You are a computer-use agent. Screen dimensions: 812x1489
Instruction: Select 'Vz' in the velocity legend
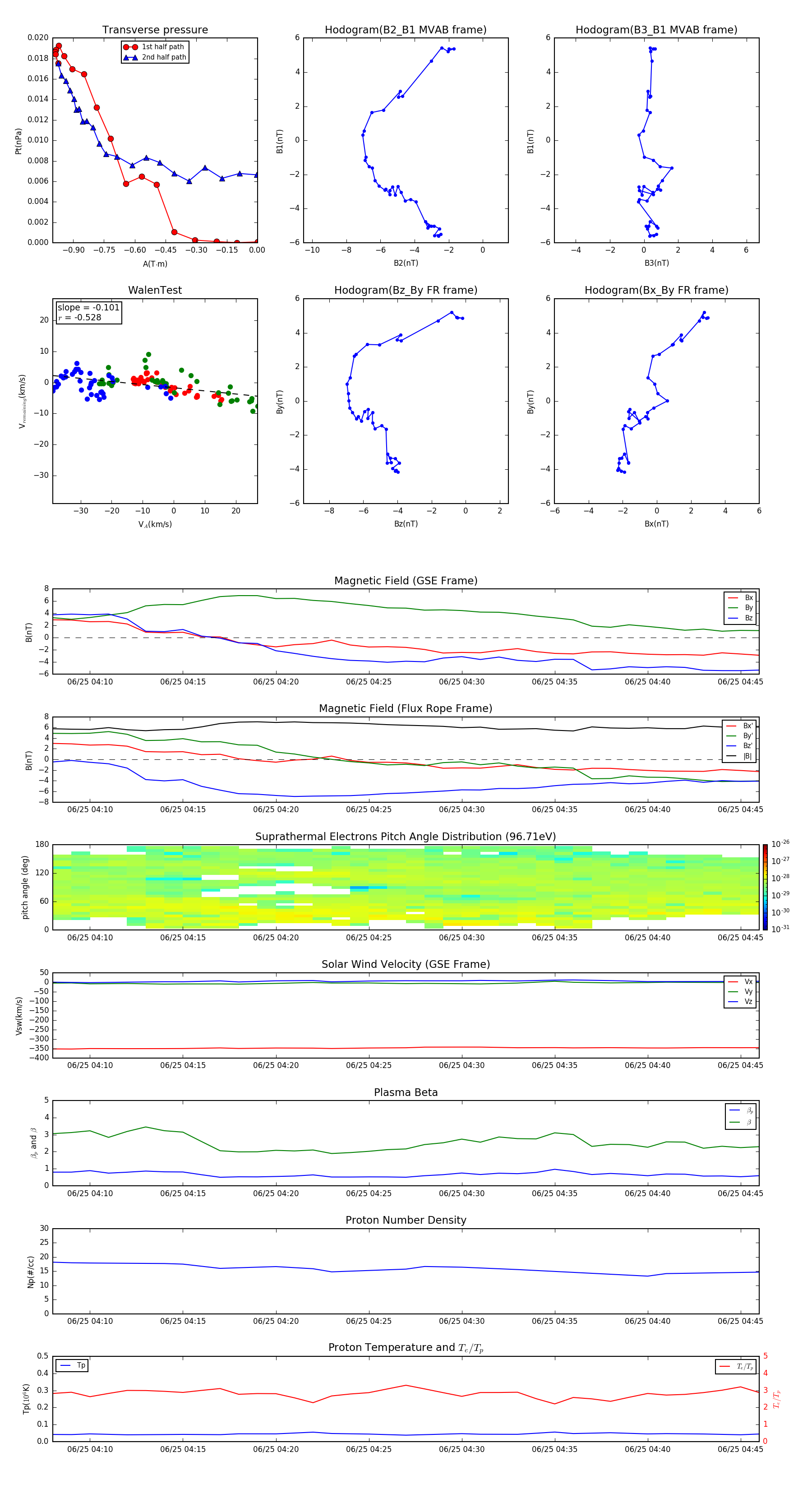pos(740,1002)
